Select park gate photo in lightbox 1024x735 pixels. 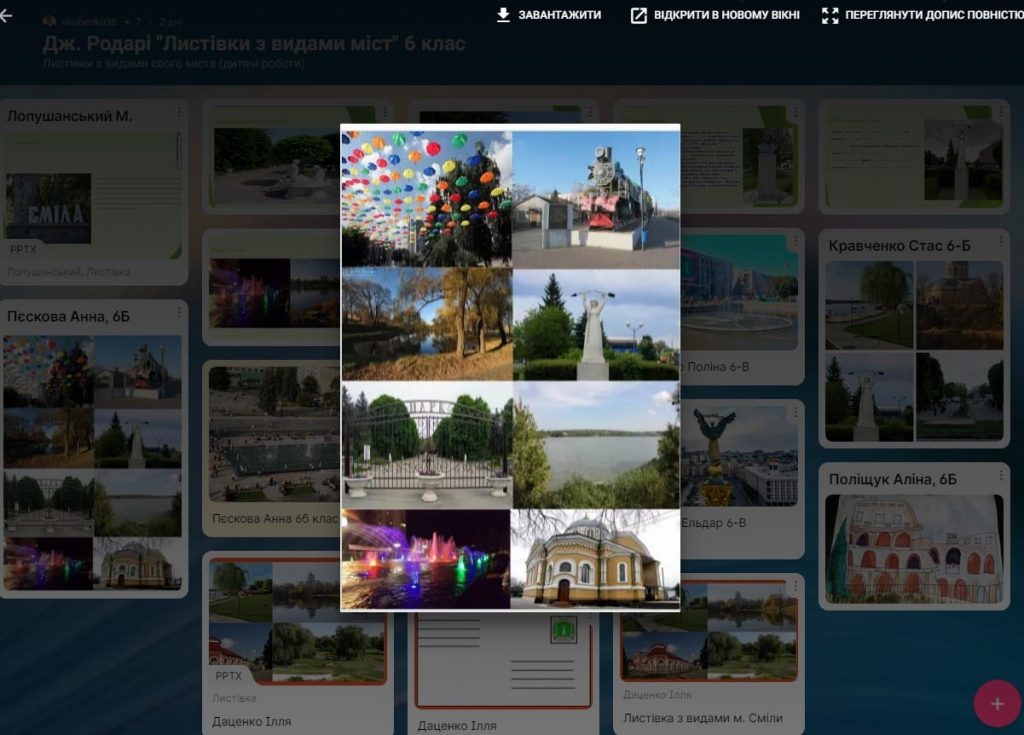[x=427, y=446]
